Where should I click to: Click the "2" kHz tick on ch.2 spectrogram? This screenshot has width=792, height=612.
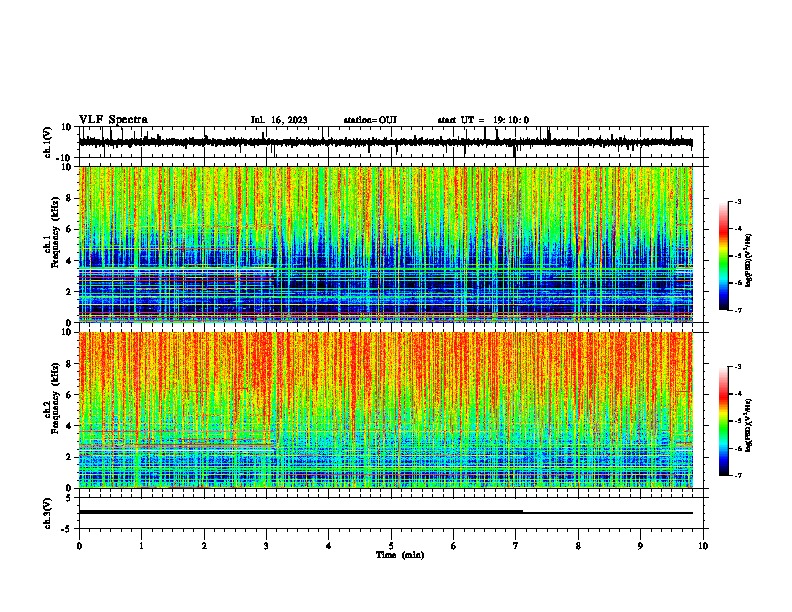pyautogui.click(x=70, y=457)
